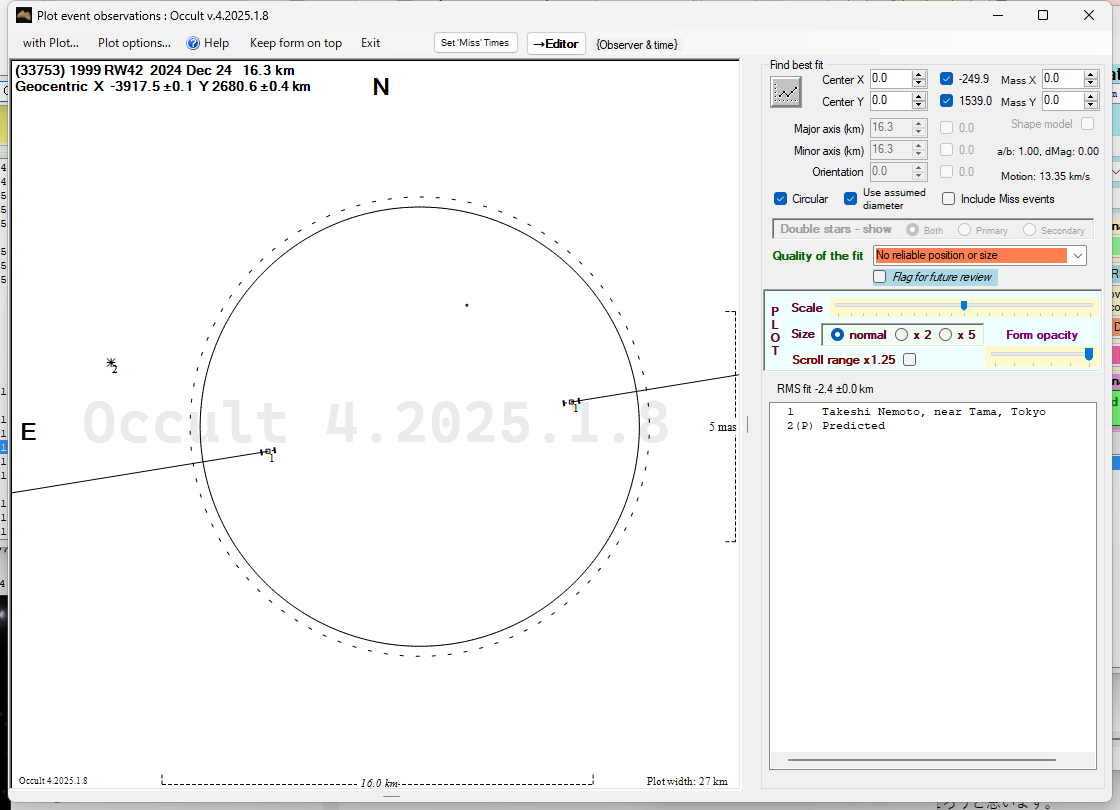Image resolution: width=1120 pixels, height=810 pixels.
Task: Decrease Mass Y value with down arrow
Action: [x=1091, y=106]
